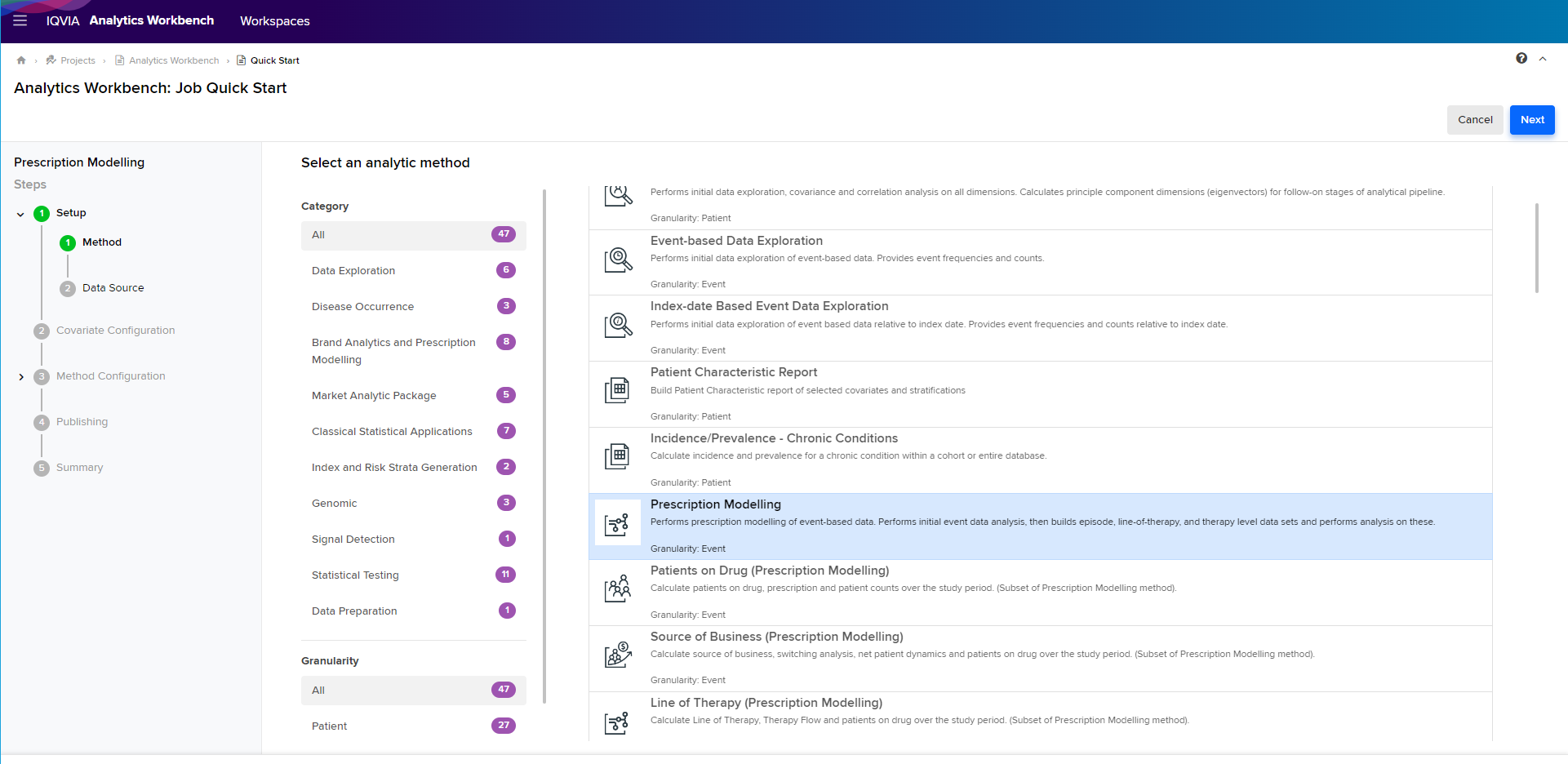Click the Covariate Configuration step circle
Screen dimensions: 1568x764
pos(42,331)
